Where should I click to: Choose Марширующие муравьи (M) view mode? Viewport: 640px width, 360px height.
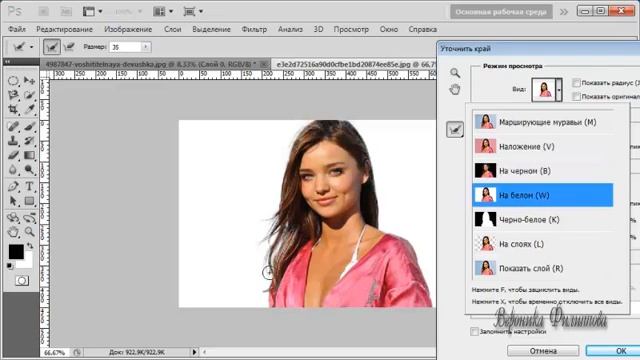point(543,122)
